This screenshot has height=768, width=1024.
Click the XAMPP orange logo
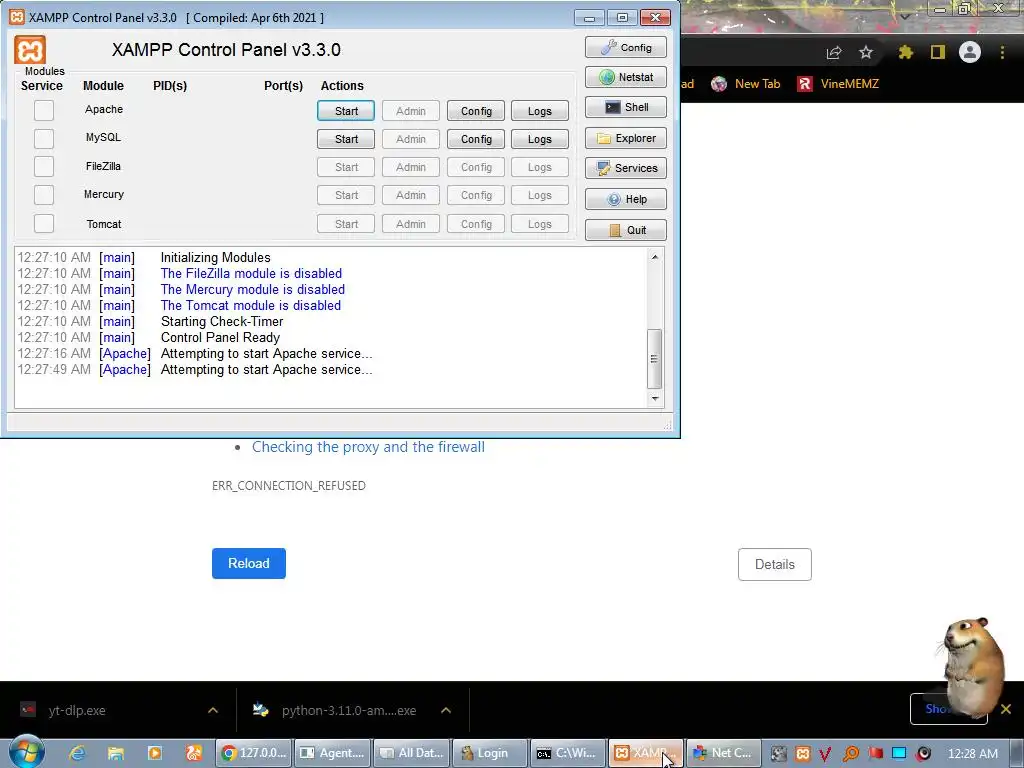coord(30,50)
